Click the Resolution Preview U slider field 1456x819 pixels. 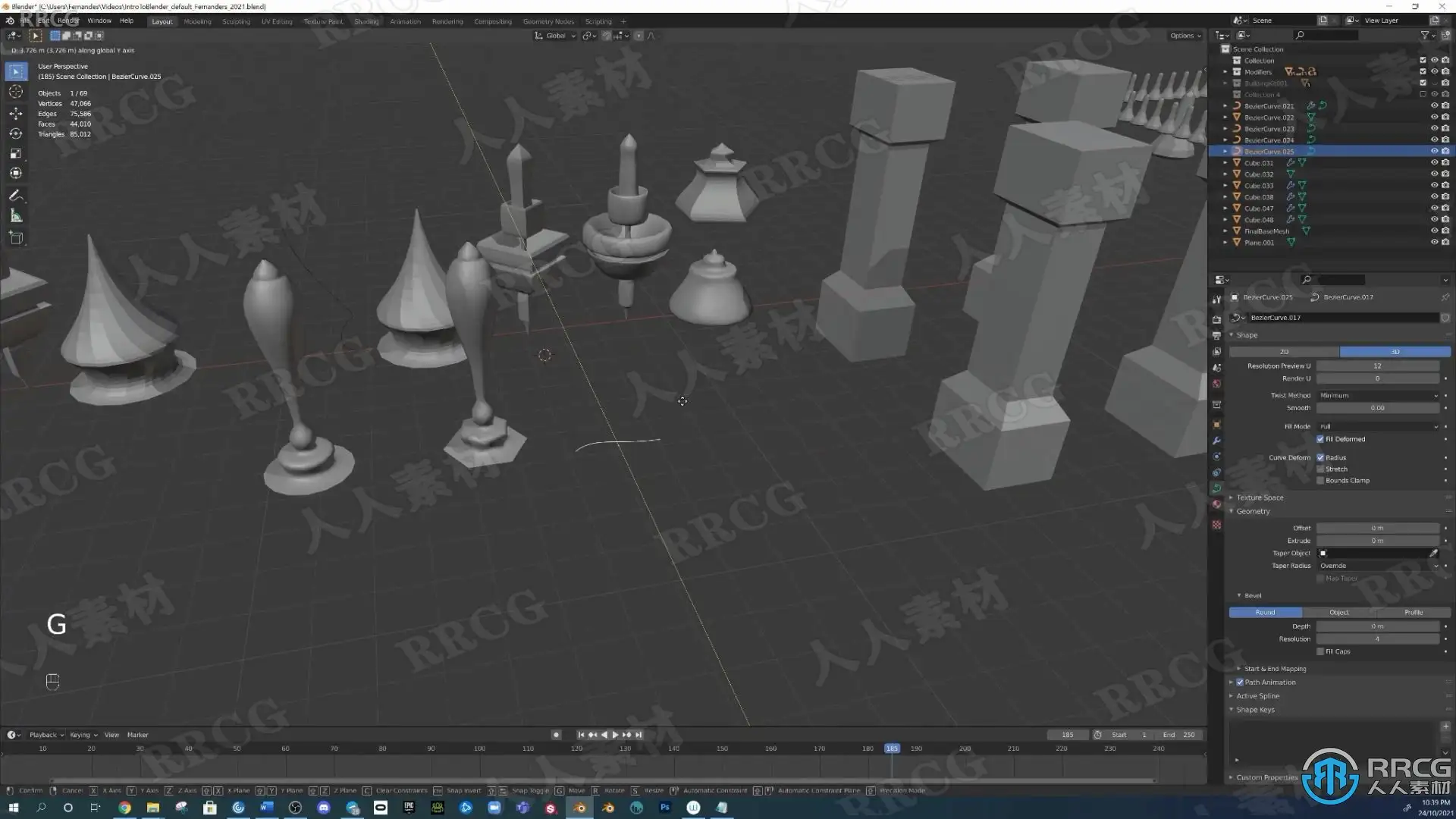(1377, 366)
